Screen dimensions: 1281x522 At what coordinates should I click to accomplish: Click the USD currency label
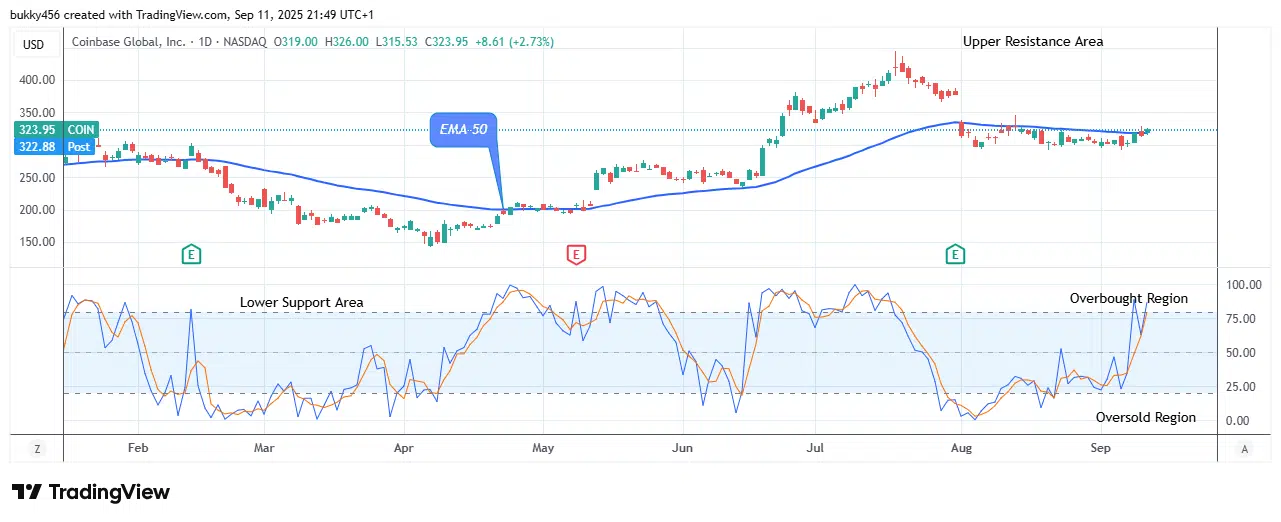(x=34, y=44)
